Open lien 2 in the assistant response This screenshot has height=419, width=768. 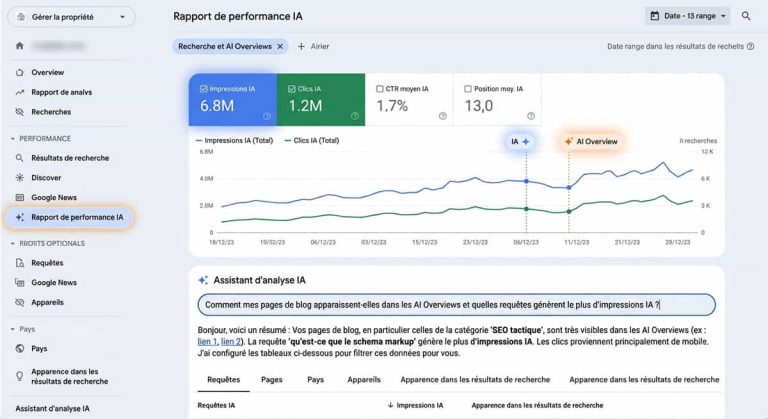[231, 342]
